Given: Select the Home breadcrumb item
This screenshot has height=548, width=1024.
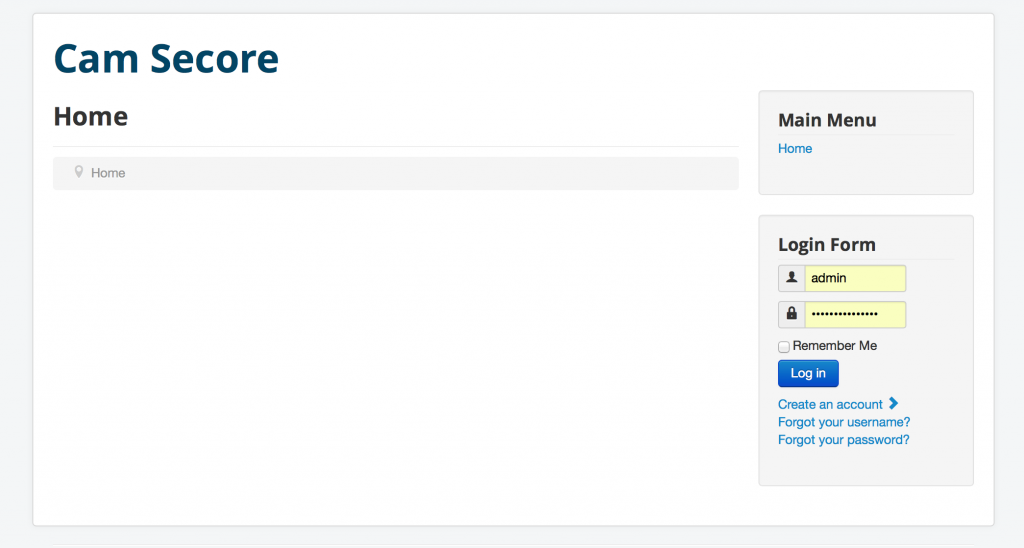Looking at the screenshot, I should (x=108, y=173).
